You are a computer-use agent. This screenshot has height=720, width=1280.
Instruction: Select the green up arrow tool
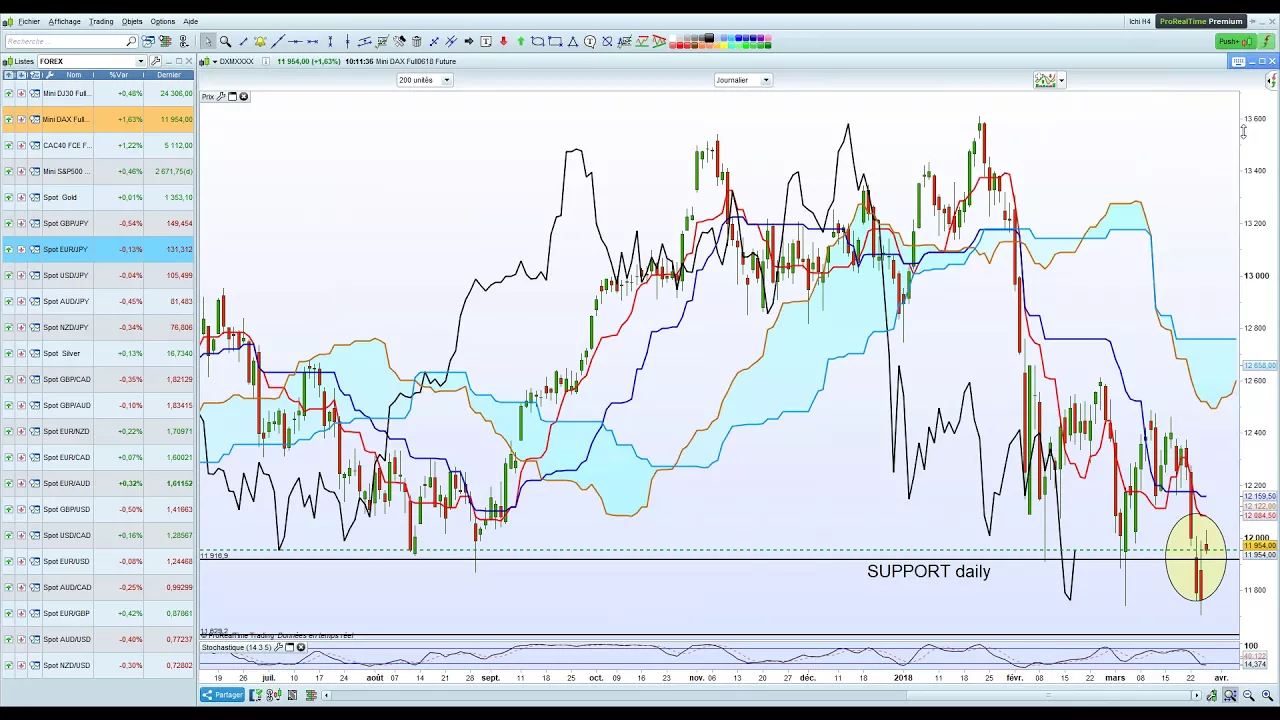[x=520, y=41]
